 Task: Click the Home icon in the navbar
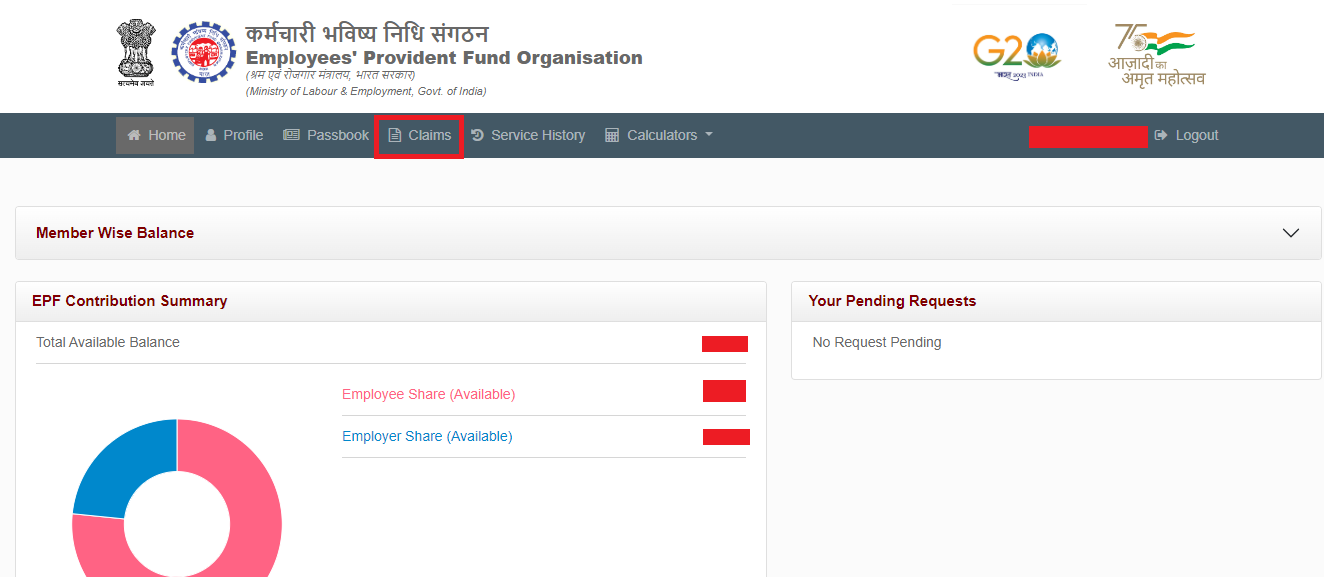pyautogui.click(x=135, y=134)
